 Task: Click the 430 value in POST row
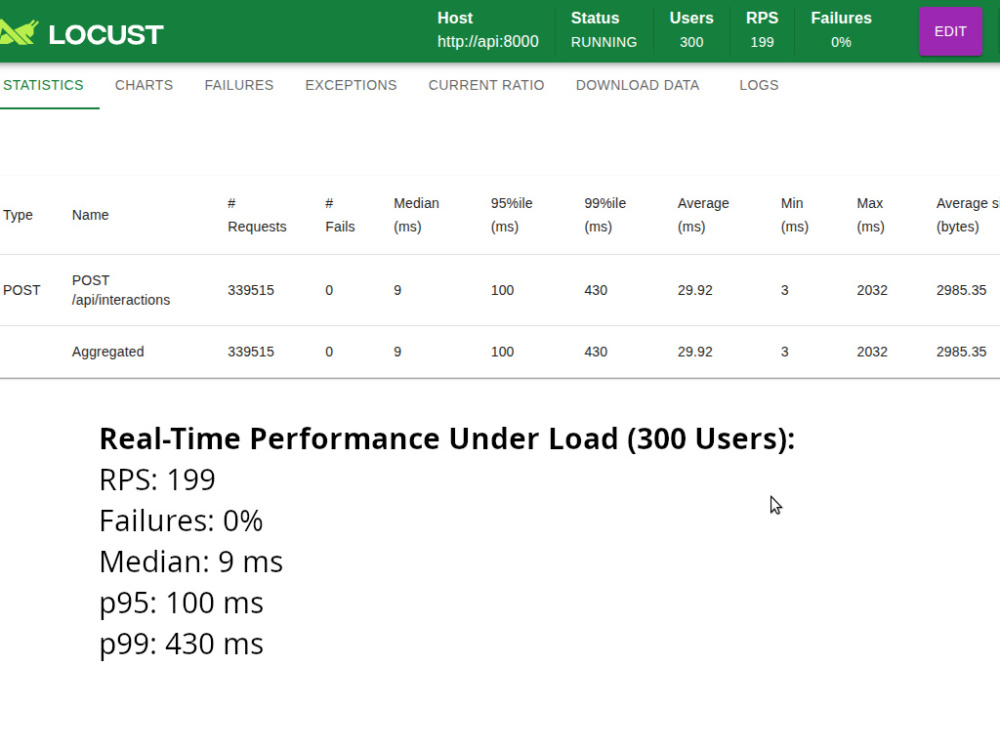[596, 290]
